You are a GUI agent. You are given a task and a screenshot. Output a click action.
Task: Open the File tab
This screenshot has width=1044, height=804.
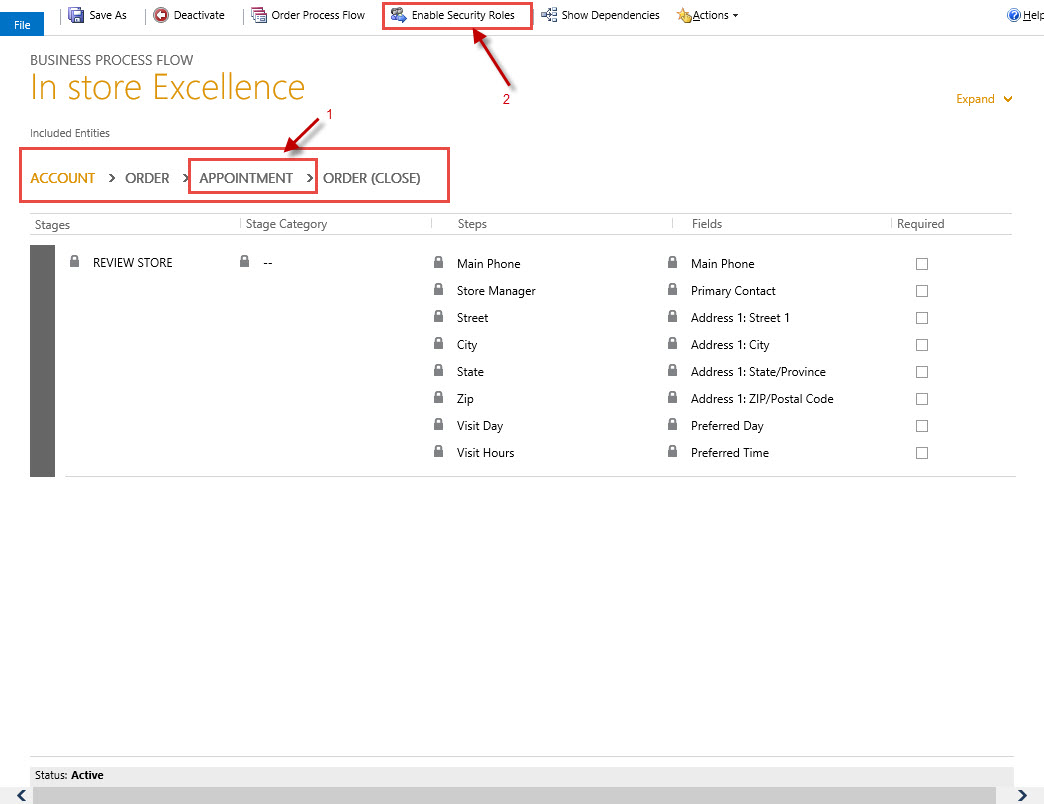pyautogui.click(x=22, y=24)
